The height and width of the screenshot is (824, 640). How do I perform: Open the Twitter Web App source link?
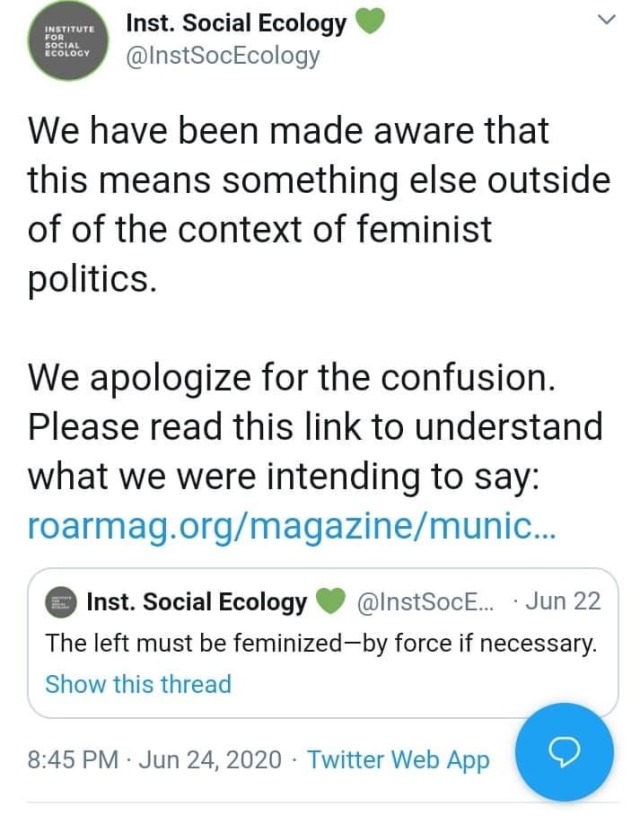pos(398,760)
